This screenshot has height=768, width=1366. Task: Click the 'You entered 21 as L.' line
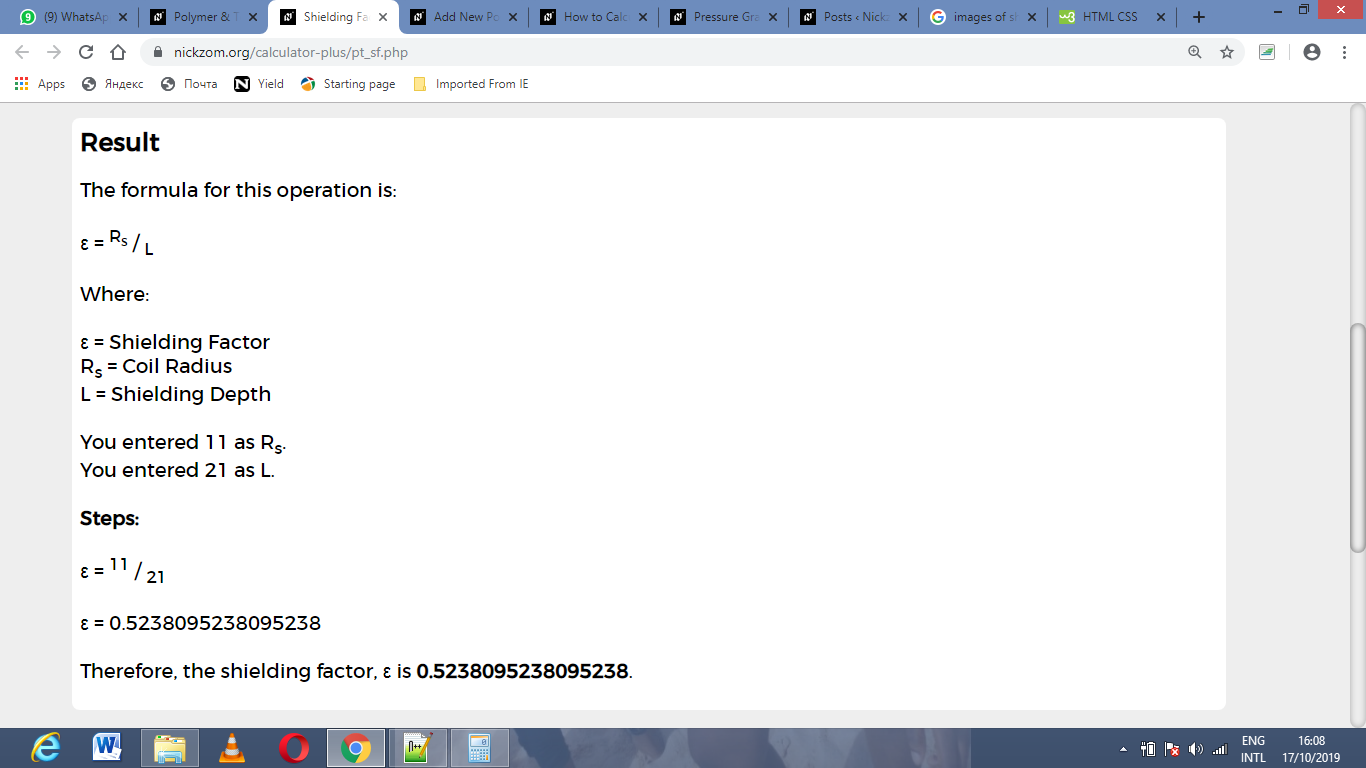point(177,470)
